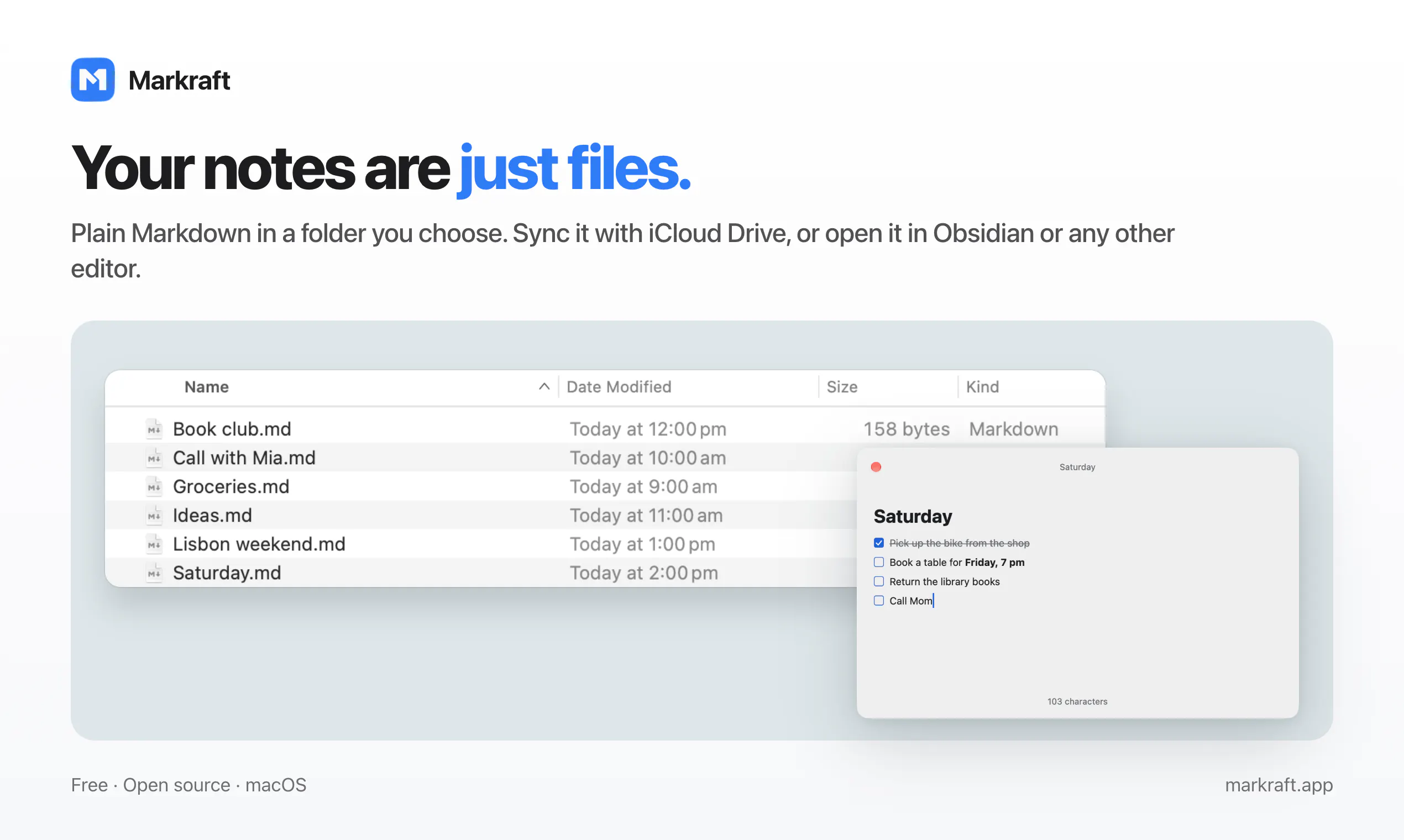Click the 'Free · Open source · macOS' footer text
This screenshot has height=840, width=1404.
[188, 785]
